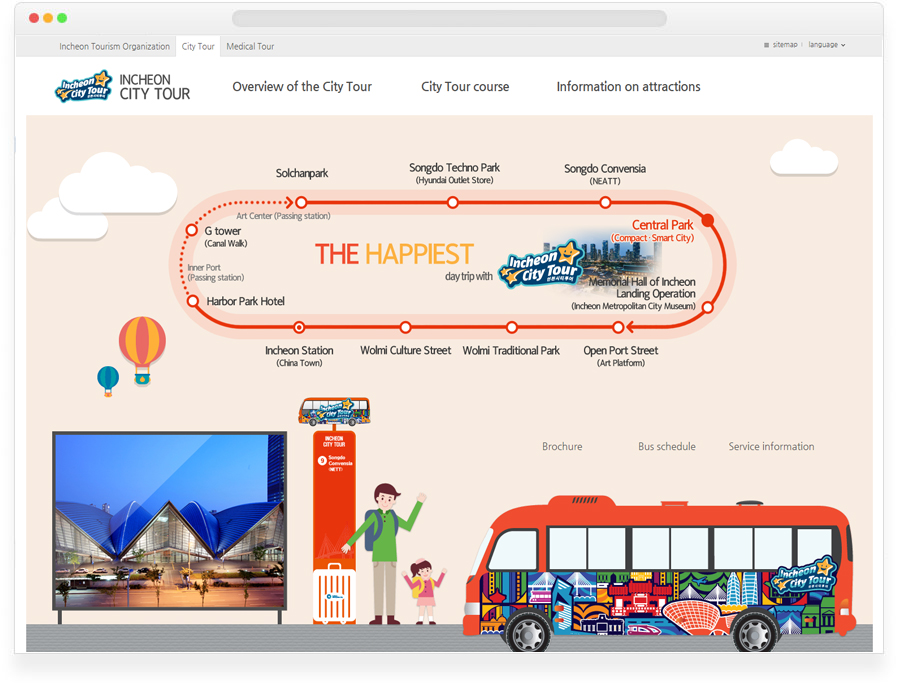Select the Solchanpark stop marker
The width and height of the screenshot is (900, 684).
point(301,202)
